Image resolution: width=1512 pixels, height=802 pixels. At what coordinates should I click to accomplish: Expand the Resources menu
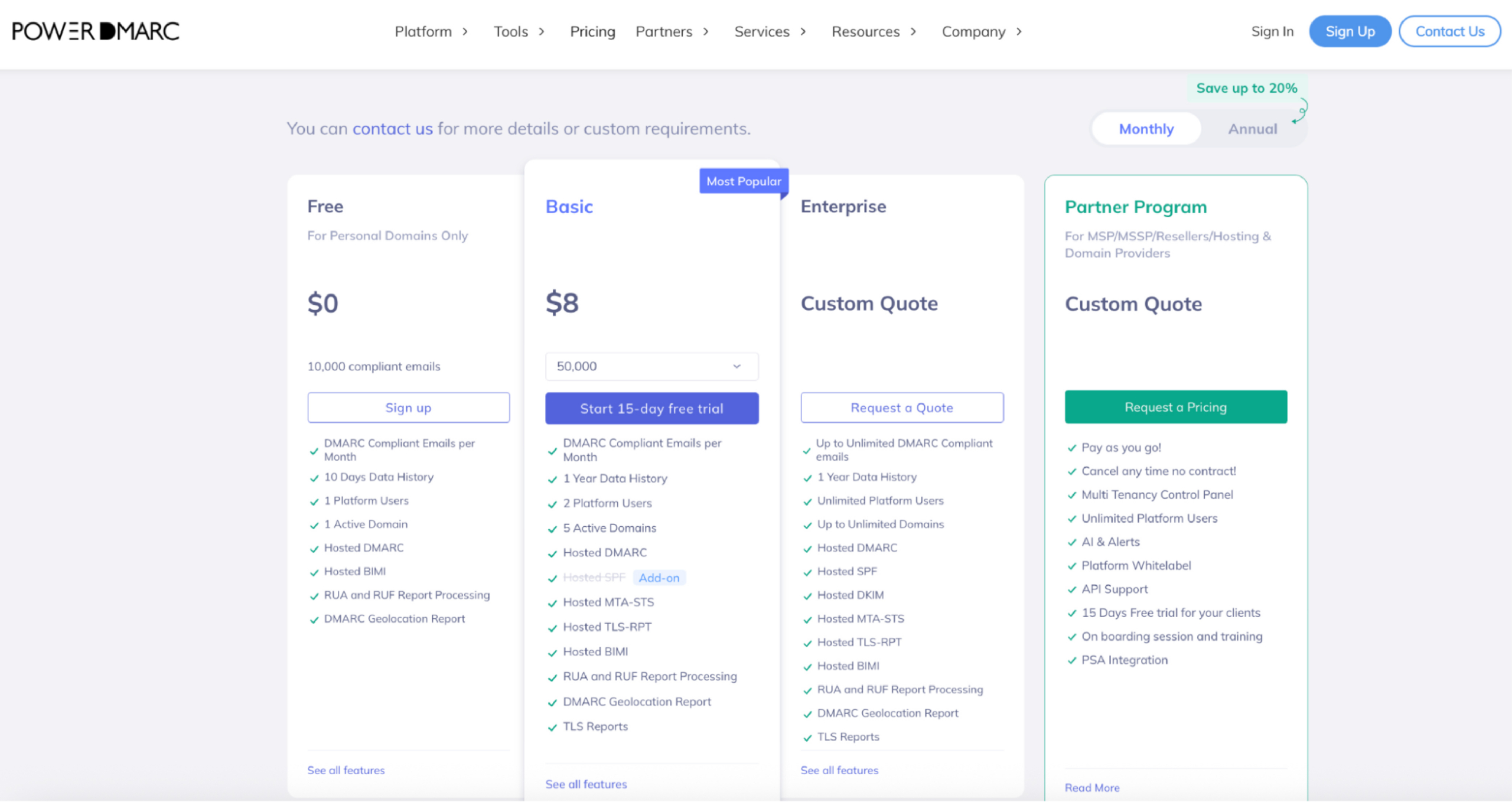coord(865,31)
